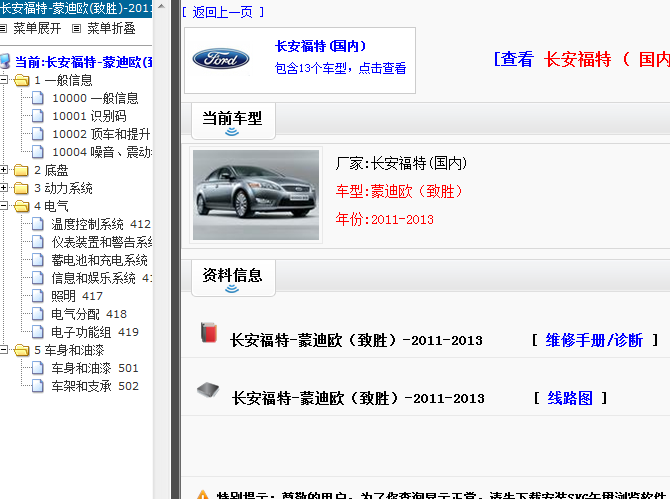Click [查看 长安福特 (国内 header link
670x499 pixels.
[x=582, y=59]
